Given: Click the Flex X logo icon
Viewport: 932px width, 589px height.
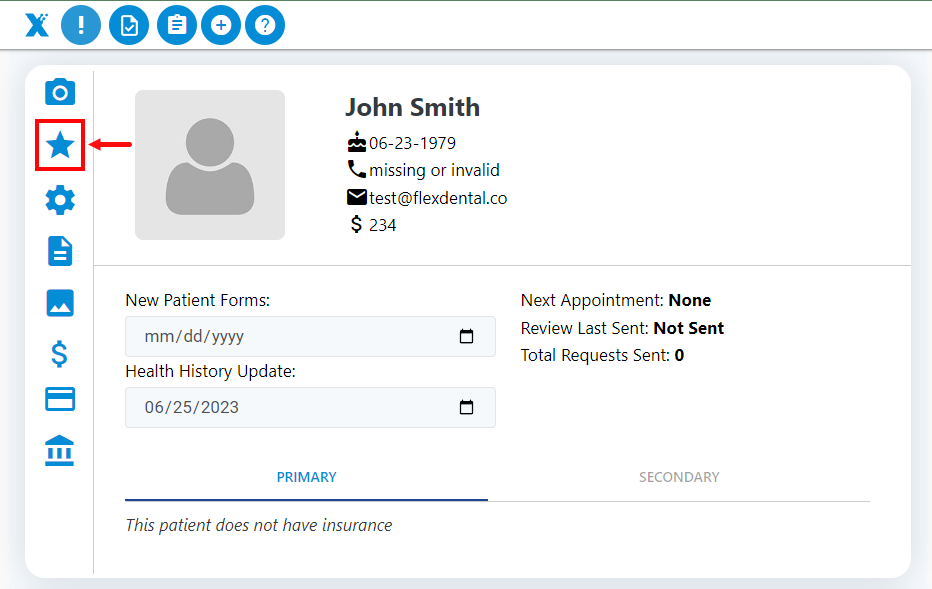Looking at the screenshot, I should pyautogui.click(x=37, y=25).
